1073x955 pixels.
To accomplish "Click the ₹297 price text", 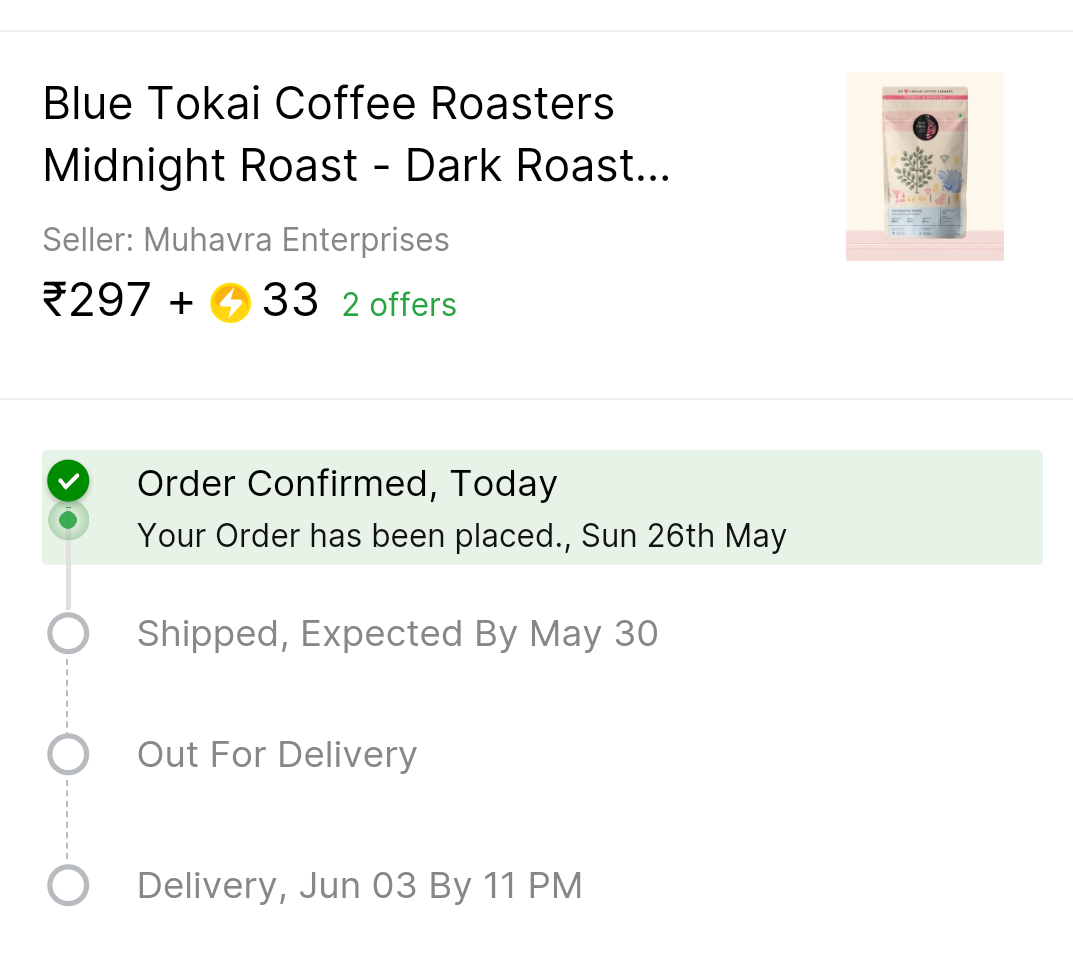I will point(96,300).
